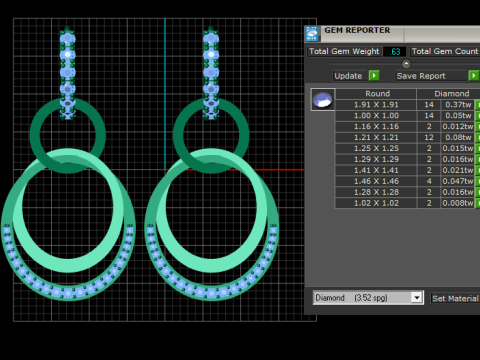Click the green arrow beside Save Report

click(x=474, y=76)
